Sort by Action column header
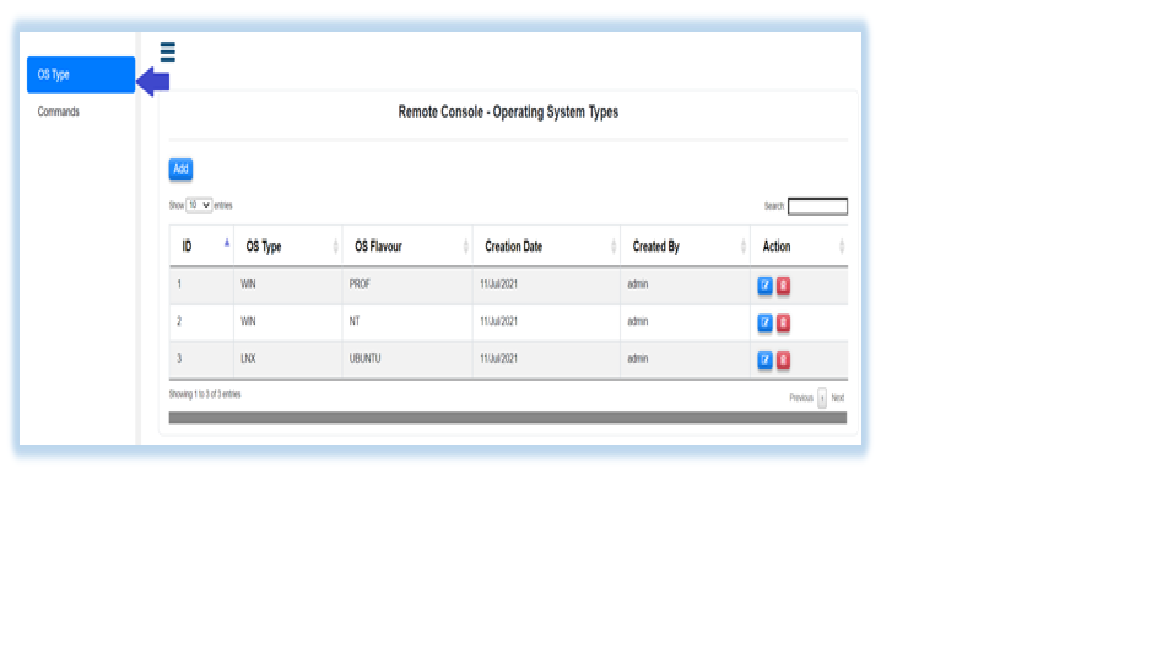This screenshot has width=1152, height=648. pos(799,246)
